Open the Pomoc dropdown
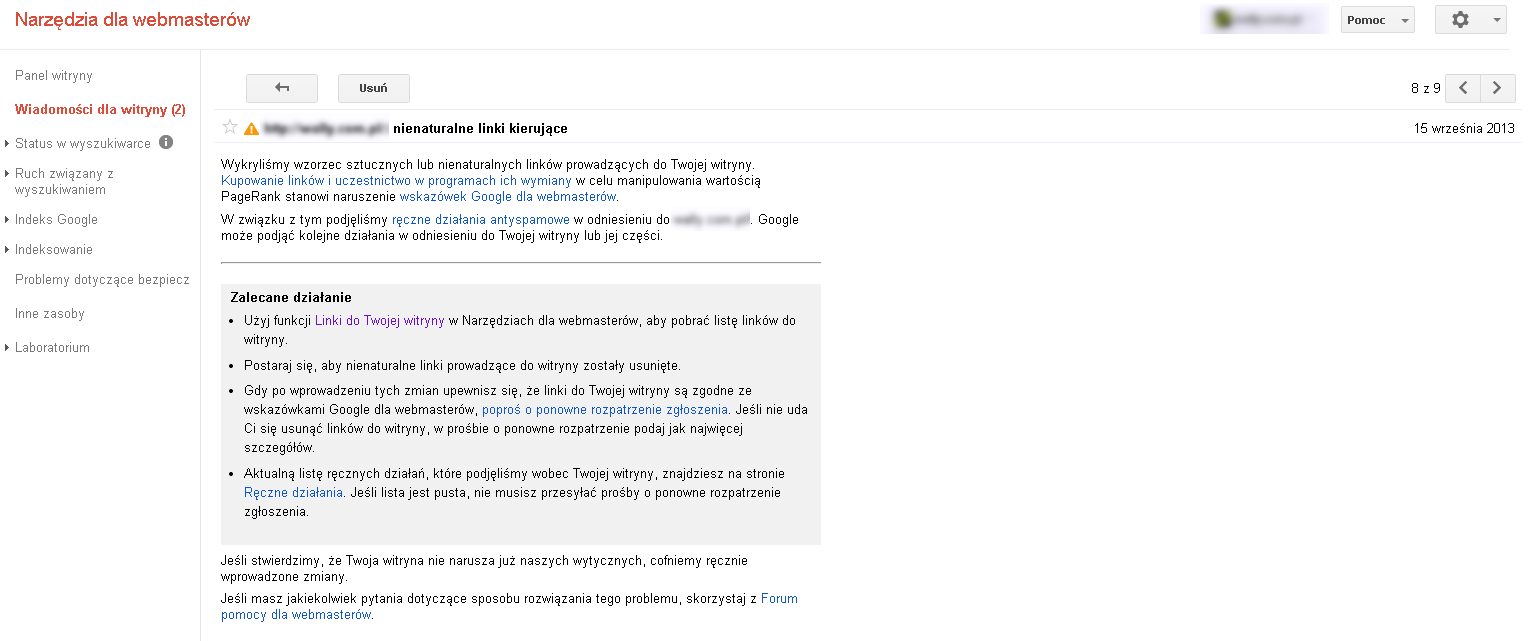The height and width of the screenshot is (641, 1533). pos(1377,20)
